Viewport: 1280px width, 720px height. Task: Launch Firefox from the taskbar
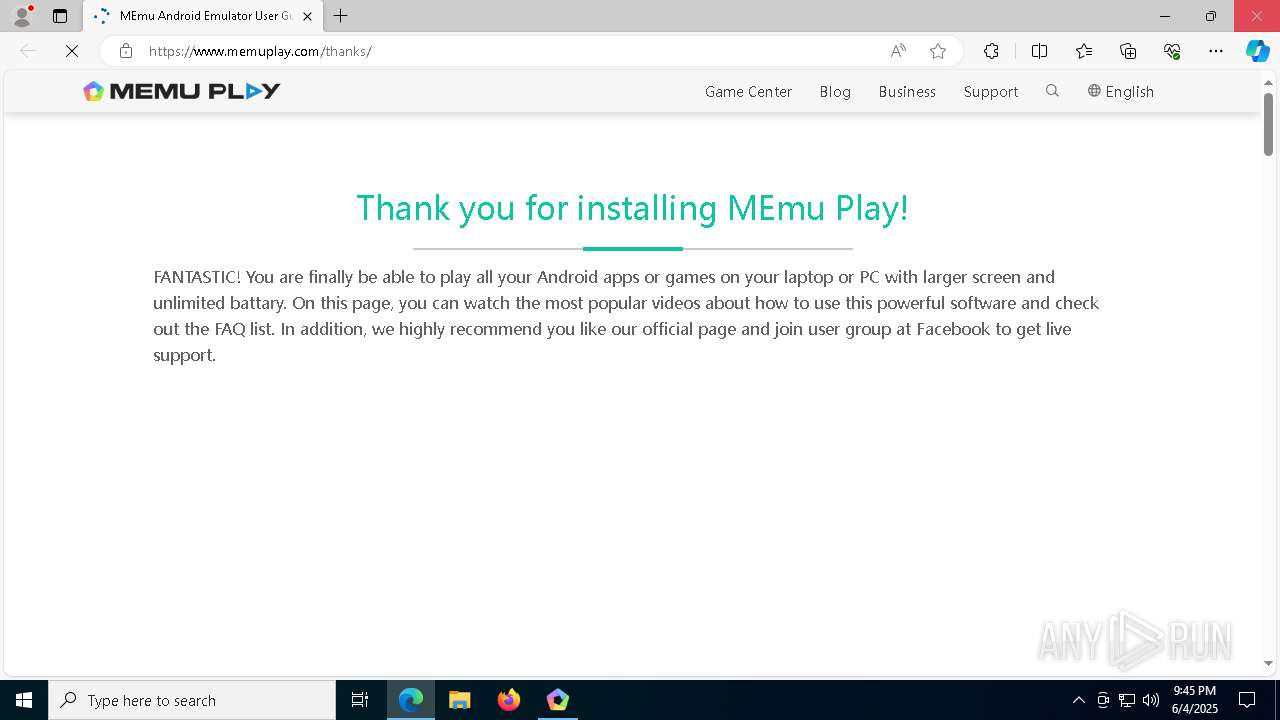click(x=509, y=700)
